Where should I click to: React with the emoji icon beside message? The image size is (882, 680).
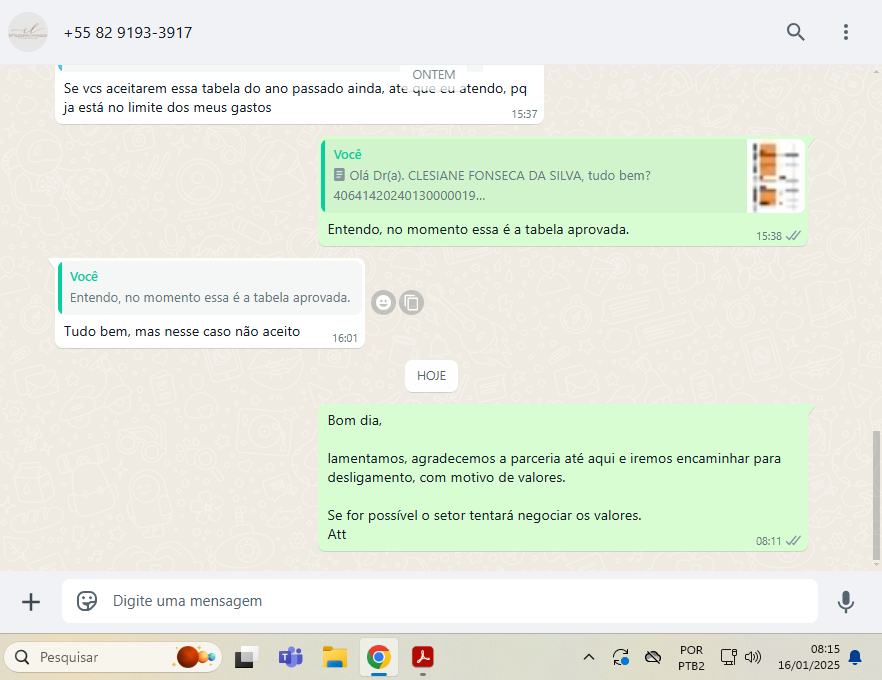click(x=383, y=302)
